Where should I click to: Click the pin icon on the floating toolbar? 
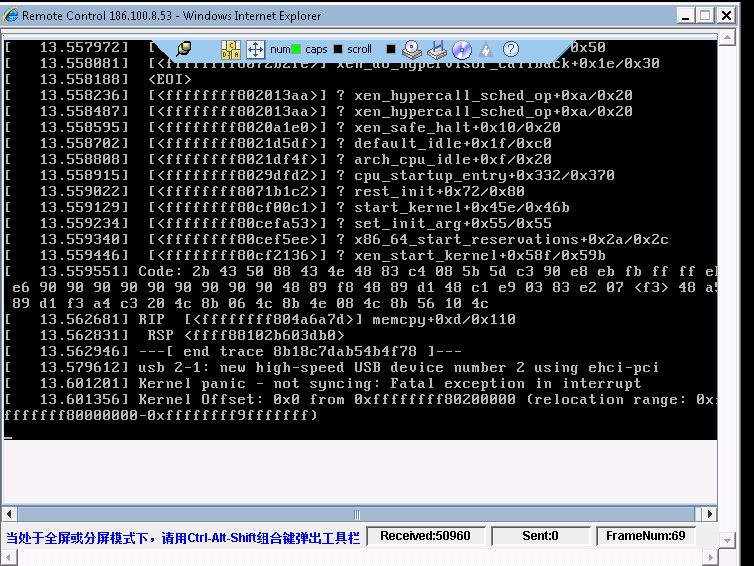tap(184, 49)
